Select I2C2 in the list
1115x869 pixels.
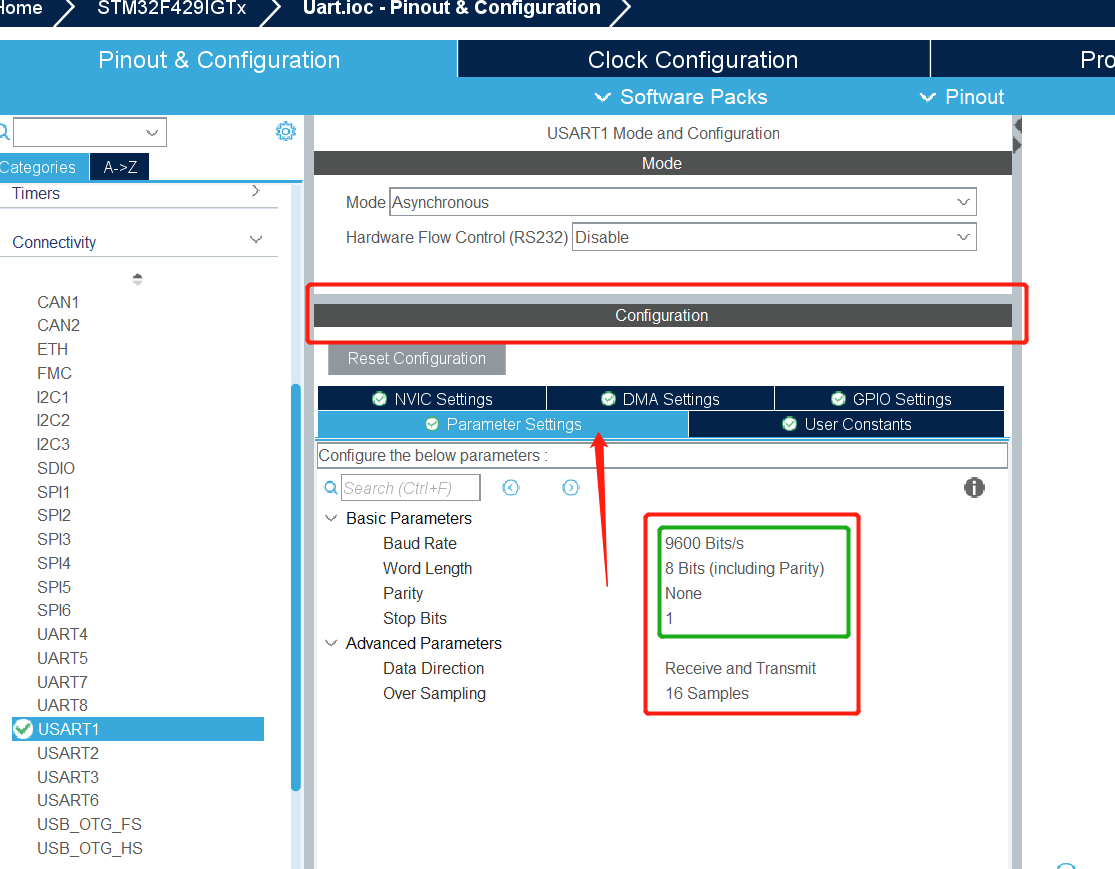(53, 420)
